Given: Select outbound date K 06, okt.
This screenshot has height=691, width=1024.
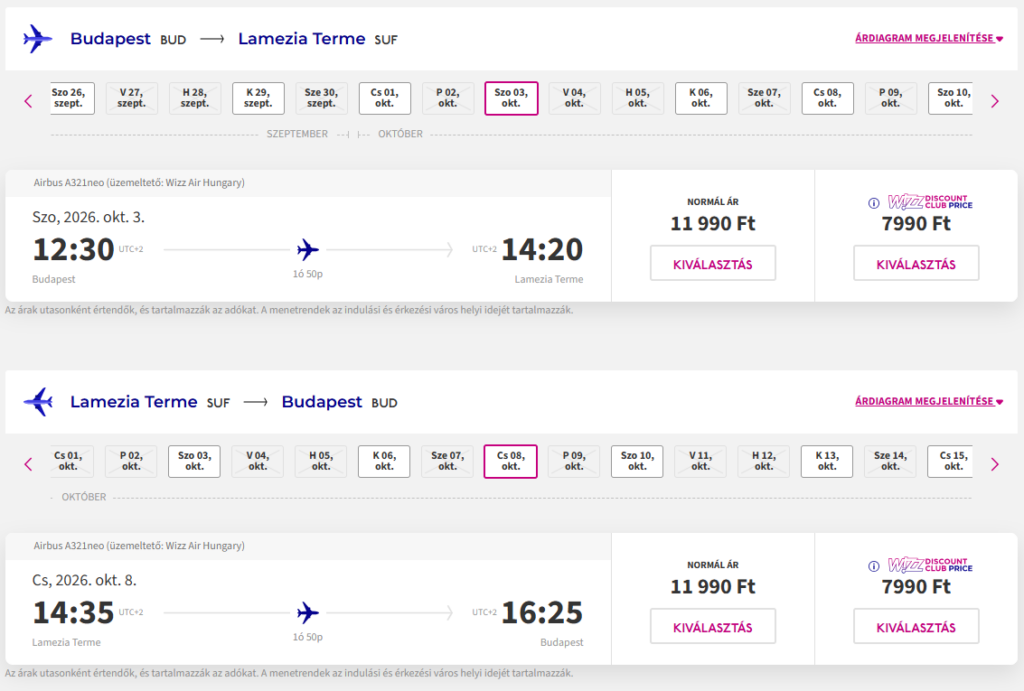Looking at the screenshot, I should 701,98.
